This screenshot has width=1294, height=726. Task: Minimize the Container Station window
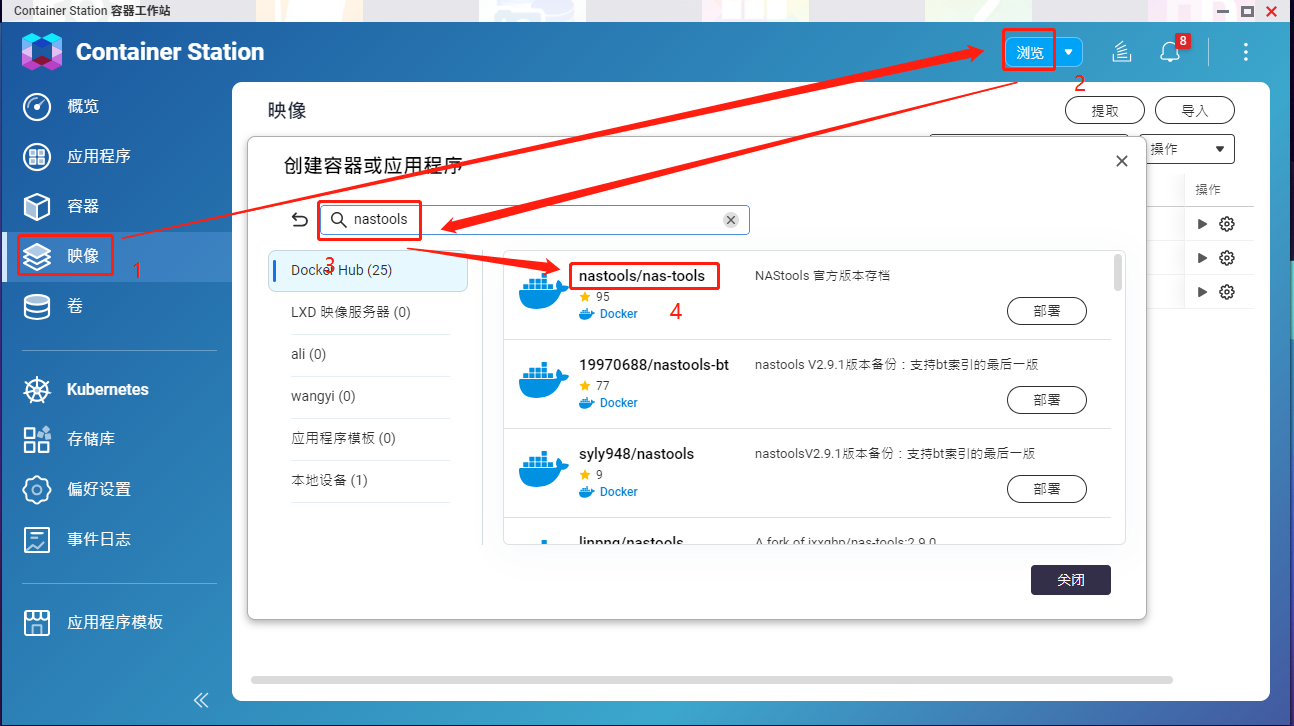pos(1223,11)
